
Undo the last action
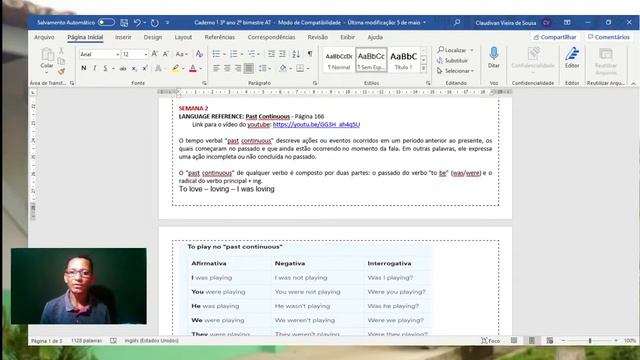[137, 23]
